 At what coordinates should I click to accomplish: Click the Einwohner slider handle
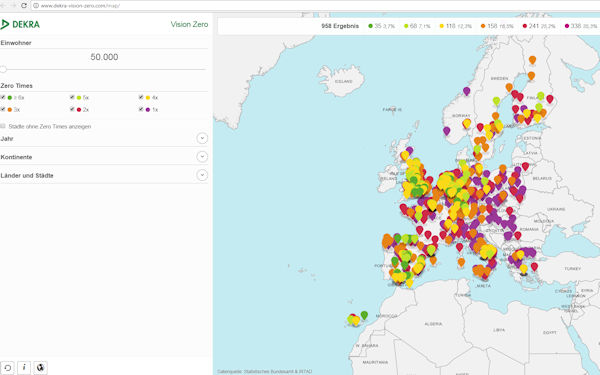point(3,69)
